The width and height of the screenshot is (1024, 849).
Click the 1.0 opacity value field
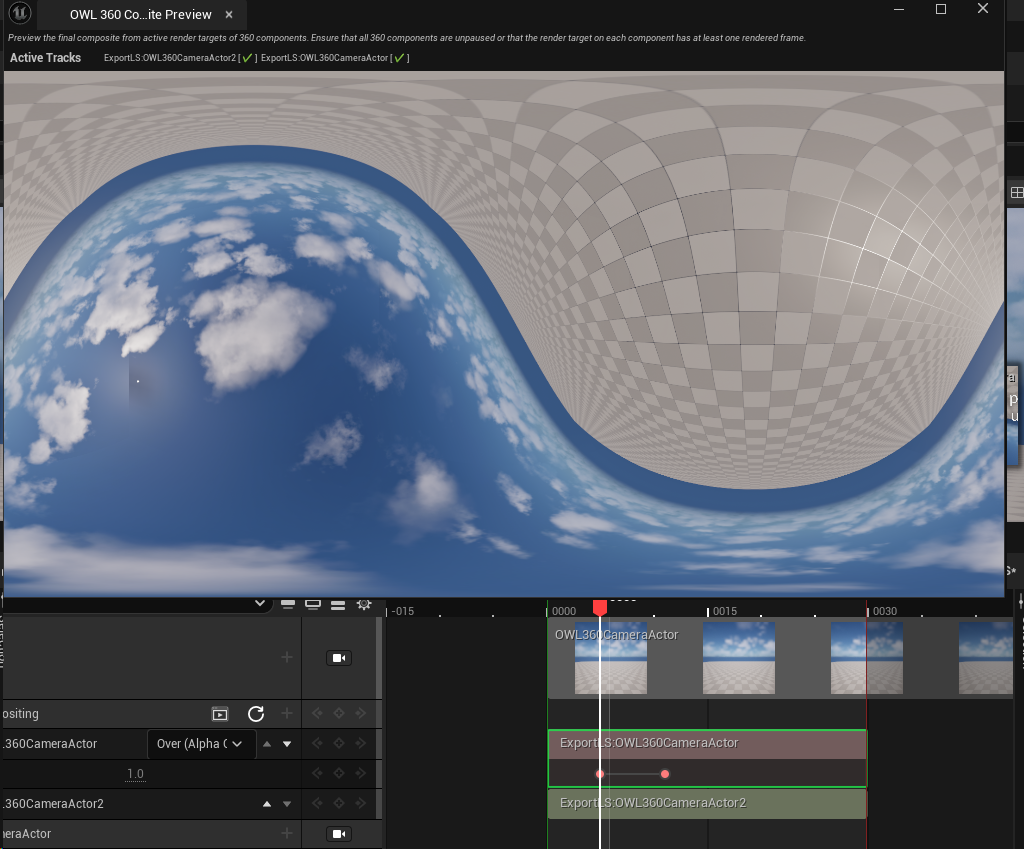[x=135, y=774]
